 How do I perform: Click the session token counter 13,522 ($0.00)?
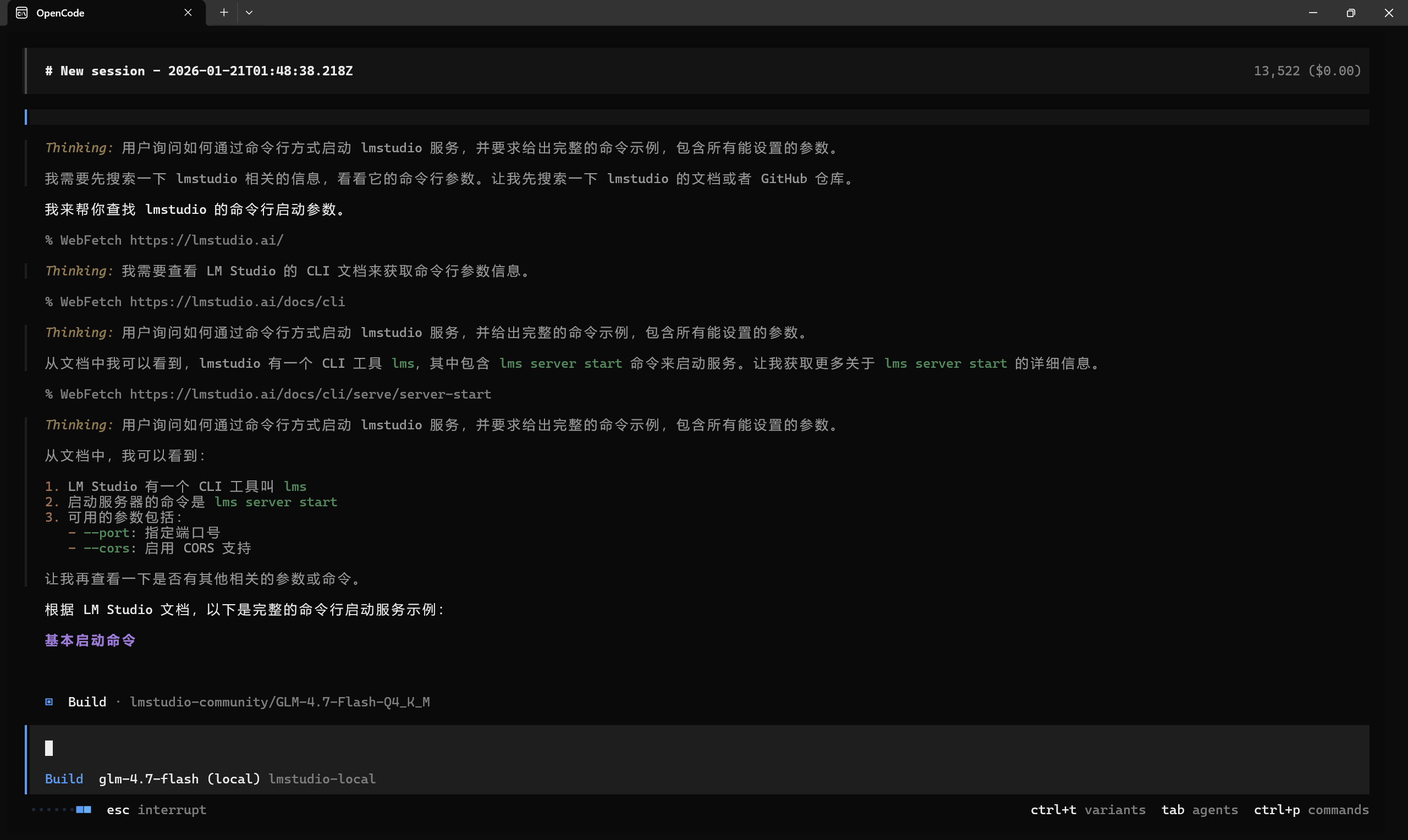tap(1307, 70)
